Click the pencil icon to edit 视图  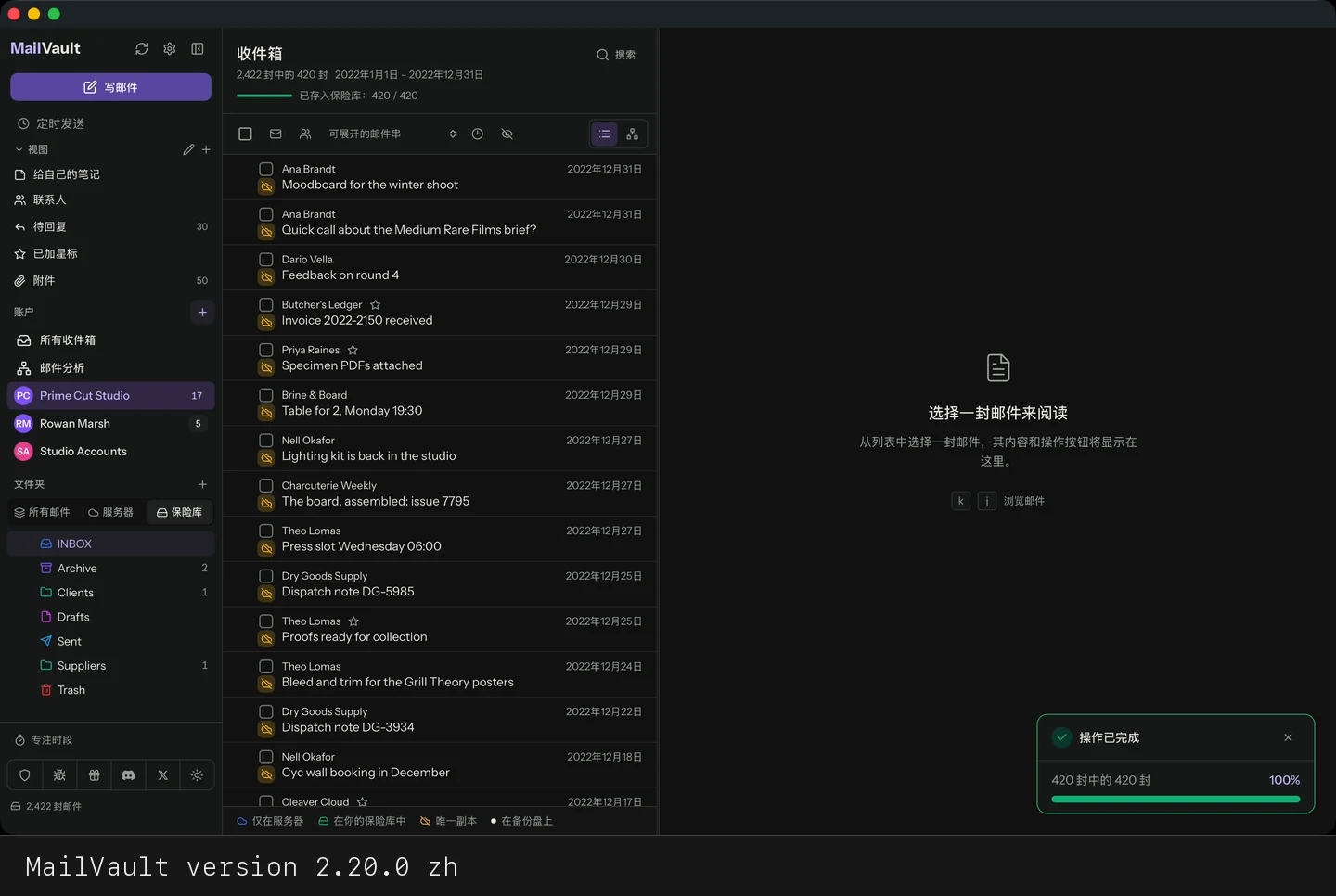188,149
